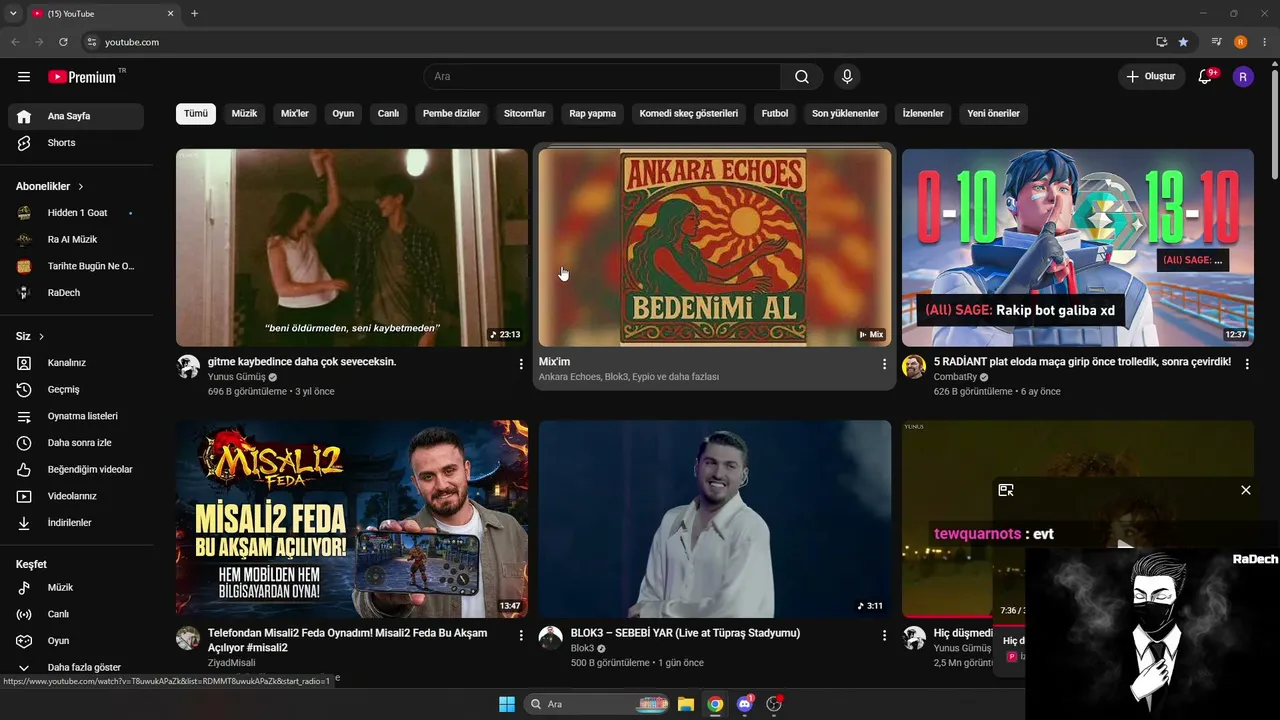Image resolution: width=1280 pixels, height=720 pixels.
Task: Open Kanalınız in the sidebar
Action: [76, 363]
